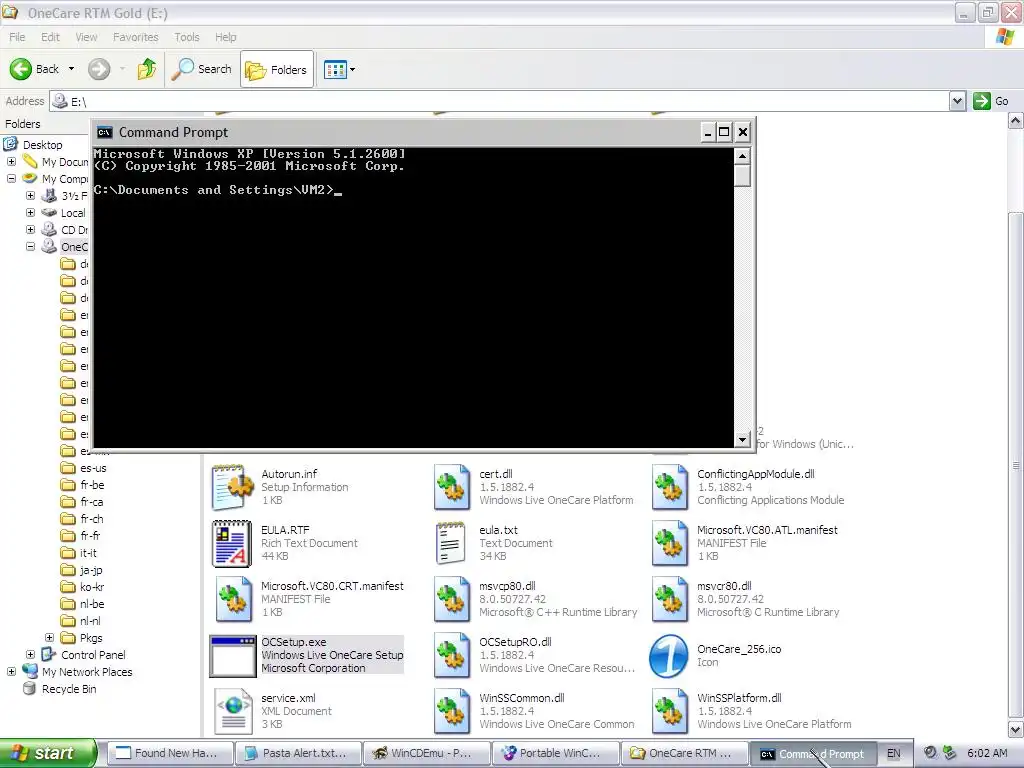The height and width of the screenshot is (768, 1024).
Task: Collapse the OneCare drive tree node
Action: pos(30,246)
